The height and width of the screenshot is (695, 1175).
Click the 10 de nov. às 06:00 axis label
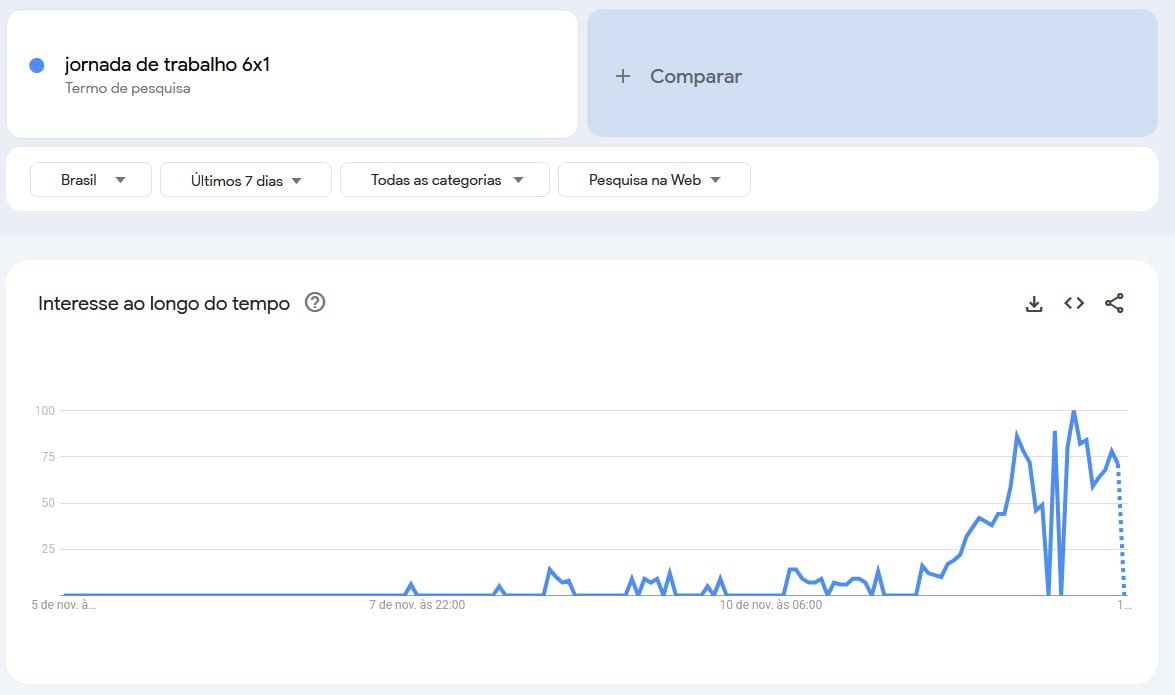point(770,604)
